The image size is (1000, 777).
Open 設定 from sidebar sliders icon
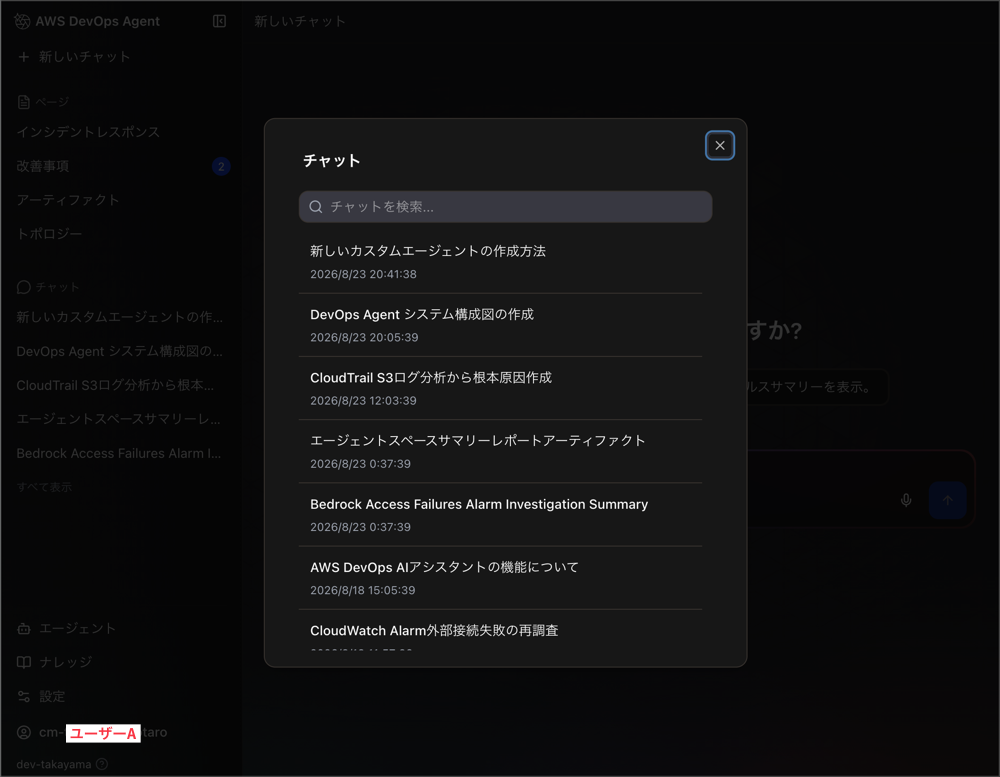coord(24,697)
